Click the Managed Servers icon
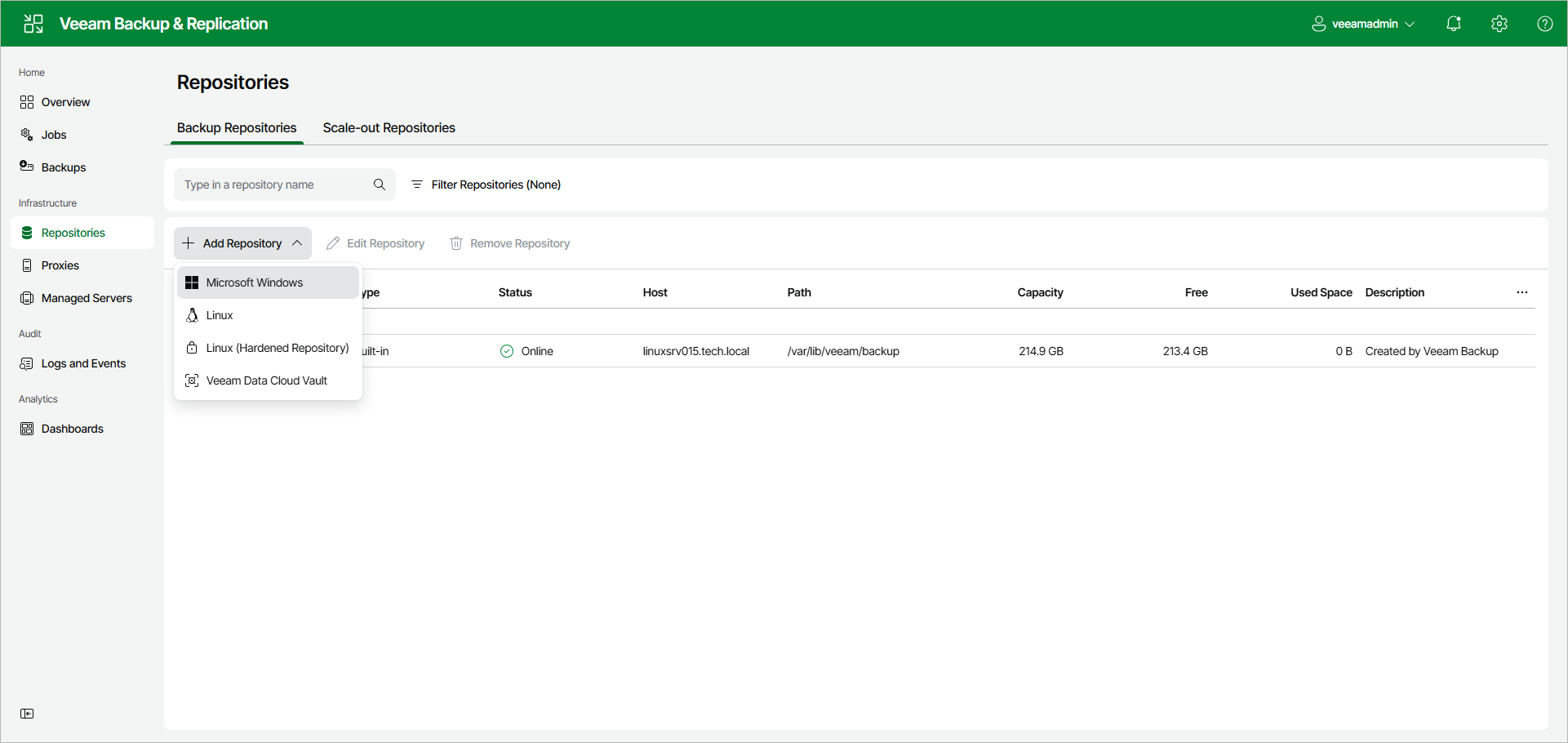This screenshot has height=743, width=1568. pyautogui.click(x=27, y=298)
